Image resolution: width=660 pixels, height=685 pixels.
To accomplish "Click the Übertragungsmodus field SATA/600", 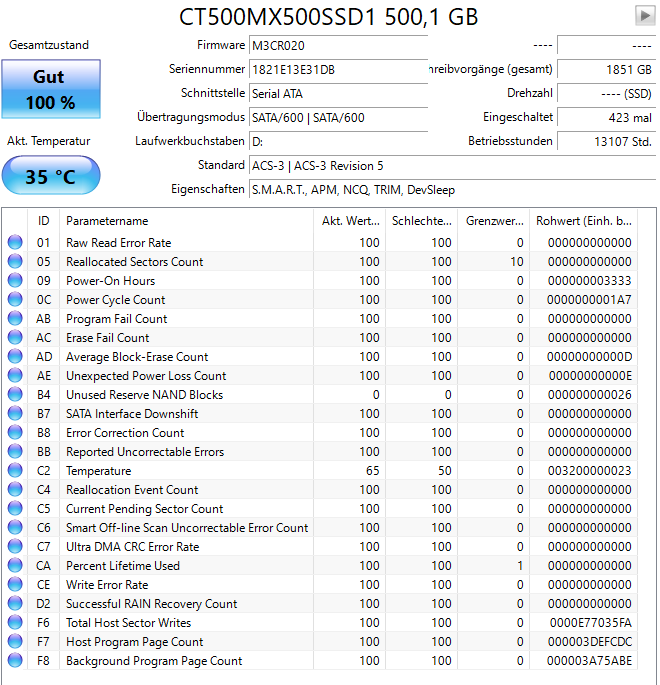I will tap(338, 118).
